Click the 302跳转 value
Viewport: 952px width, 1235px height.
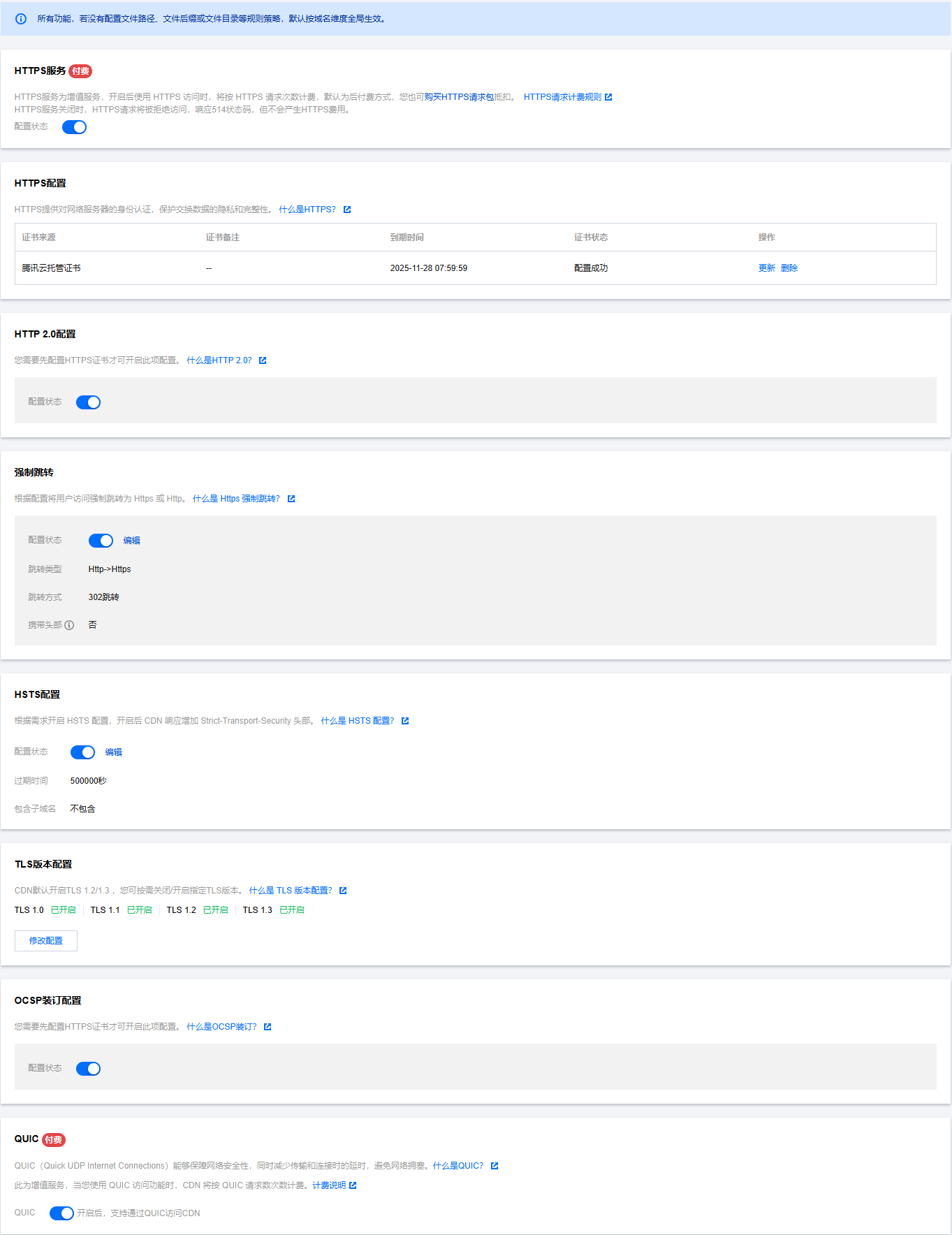[x=104, y=597]
